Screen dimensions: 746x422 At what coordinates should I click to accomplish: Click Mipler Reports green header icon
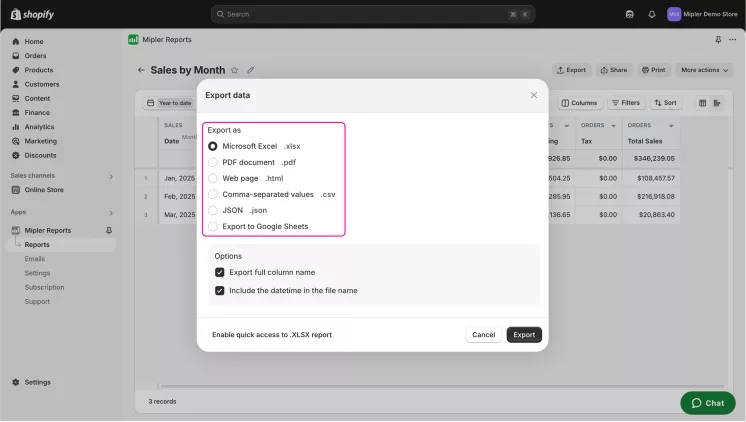click(x=133, y=39)
